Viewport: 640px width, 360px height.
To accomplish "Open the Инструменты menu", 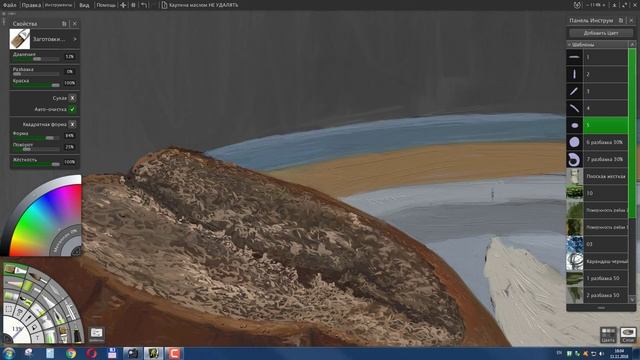I will tap(58, 5).
